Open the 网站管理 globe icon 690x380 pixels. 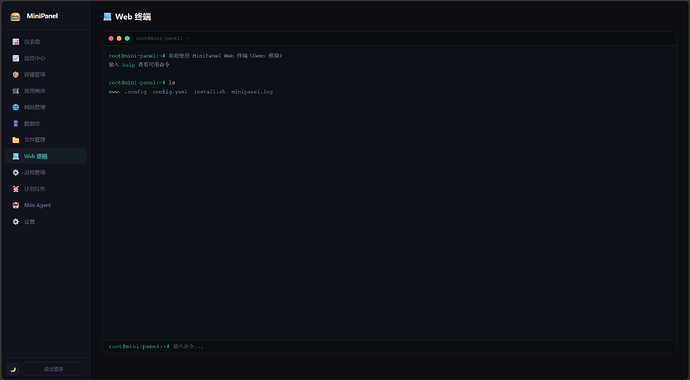coord(16,107)
